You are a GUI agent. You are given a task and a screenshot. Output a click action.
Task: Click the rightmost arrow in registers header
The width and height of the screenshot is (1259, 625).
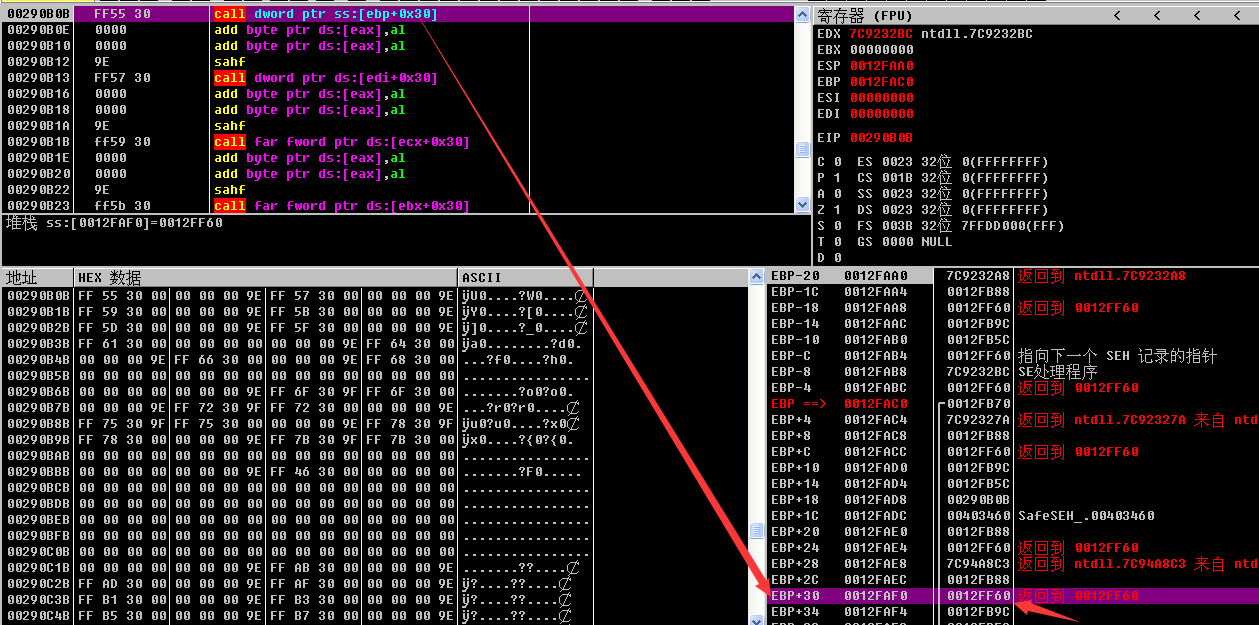(x=1234, y=15)
